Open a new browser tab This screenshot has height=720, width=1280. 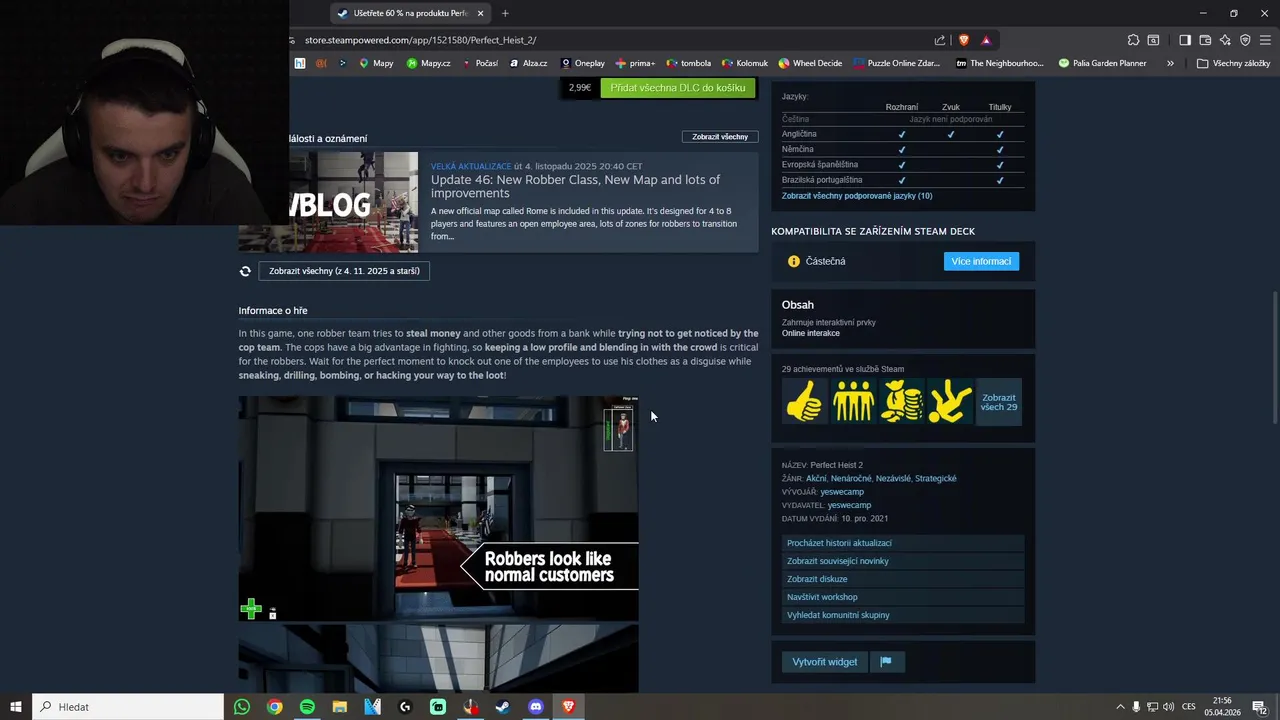[505, 13]
